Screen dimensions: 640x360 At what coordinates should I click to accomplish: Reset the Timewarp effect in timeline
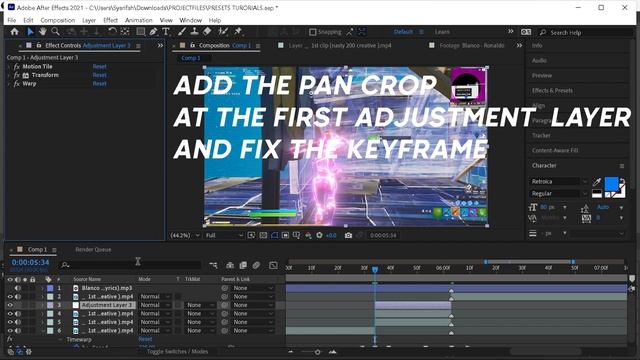(145, 339)
